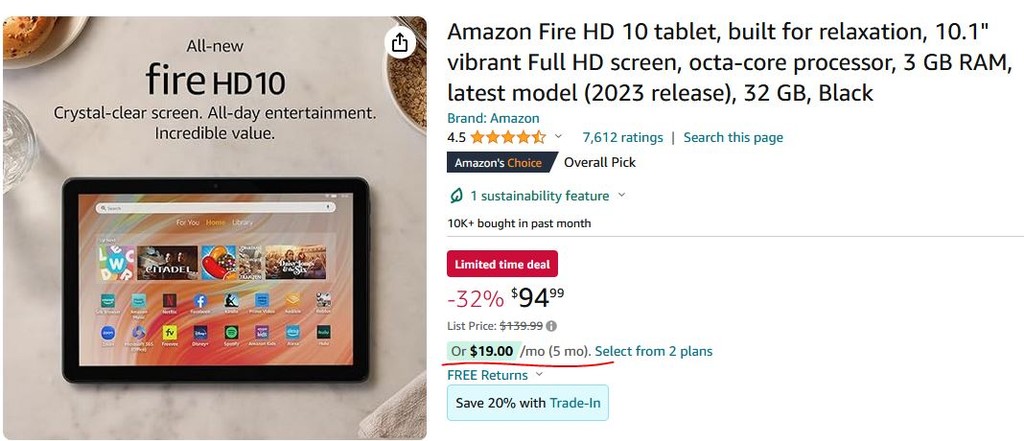Image resolution: width=1024 pixels, height=441 pixels.
Task: Click the green sustainability leaf icon
Action: (457, 195)
